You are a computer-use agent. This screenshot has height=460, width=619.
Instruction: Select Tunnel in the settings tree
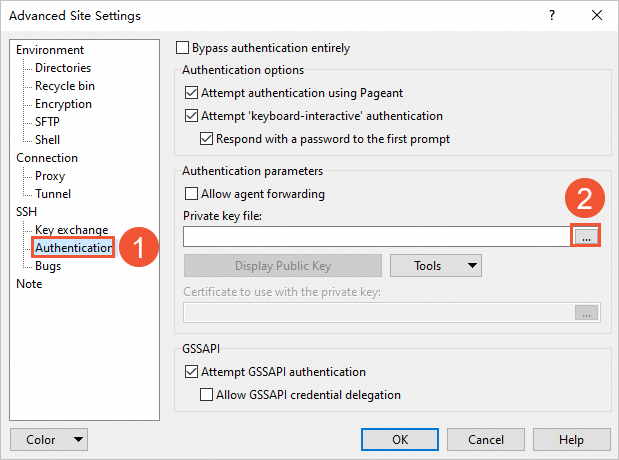point(53,194)
